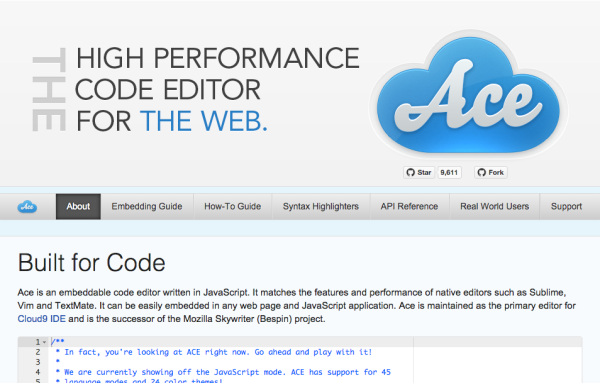Click line number 2 in editor gutter

click(38, 352)
